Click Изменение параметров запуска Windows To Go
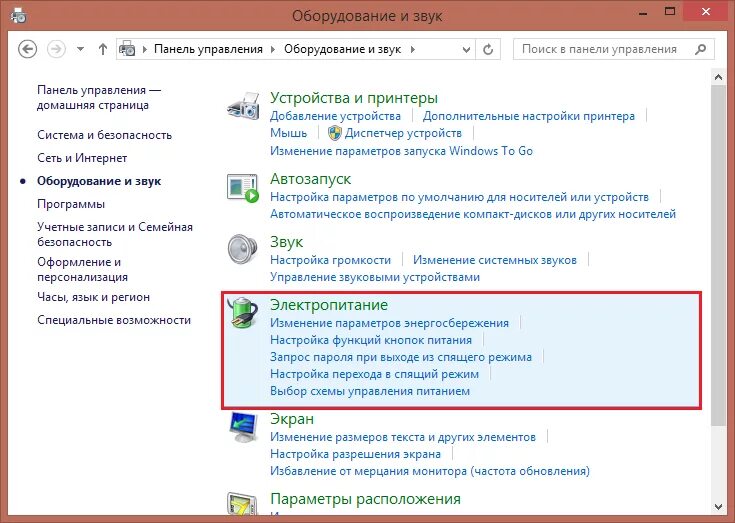The image size is (735, 523). point(402,151)
